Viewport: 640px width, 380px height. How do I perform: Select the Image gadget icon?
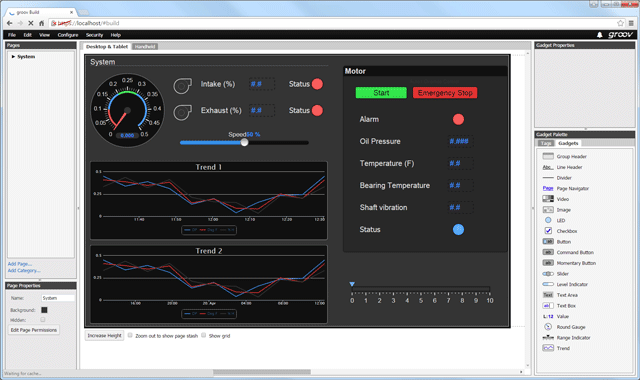(x=548, y=209)
